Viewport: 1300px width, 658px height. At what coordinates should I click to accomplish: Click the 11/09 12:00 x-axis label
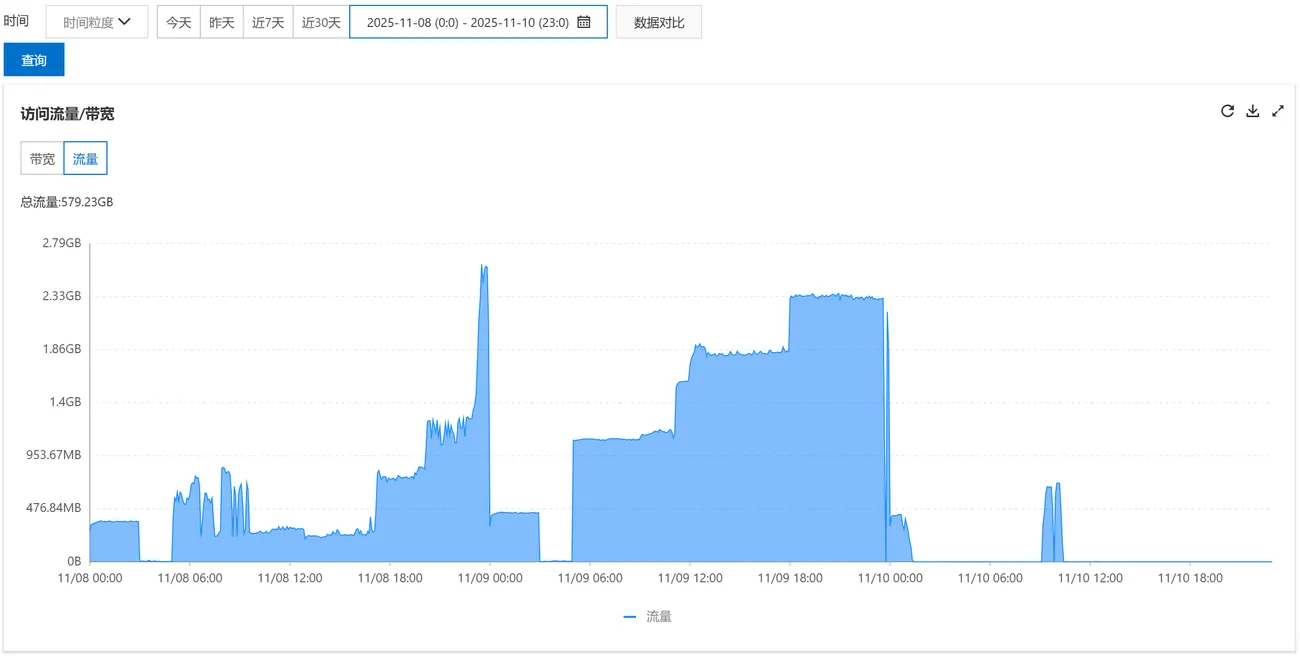tap(689, 578)
